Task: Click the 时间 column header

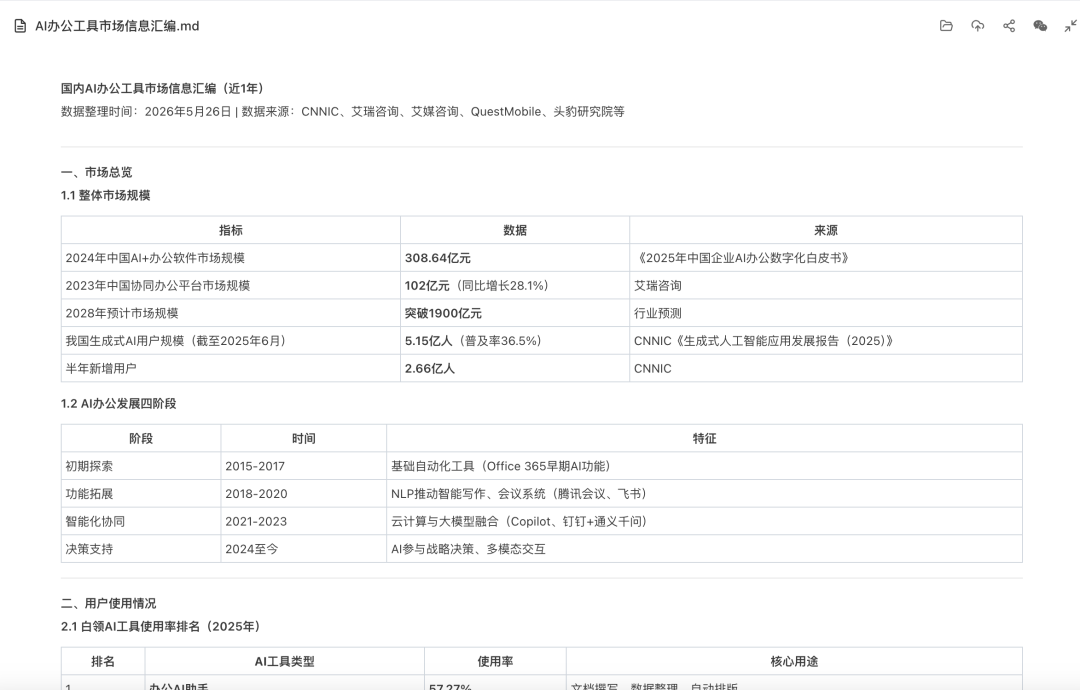Action: (304, 439)
